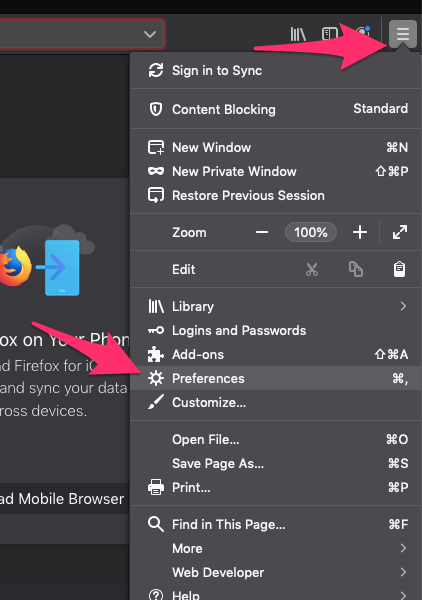
Task: Click the Sync arrows icon
Action: (x=156, y=70)
